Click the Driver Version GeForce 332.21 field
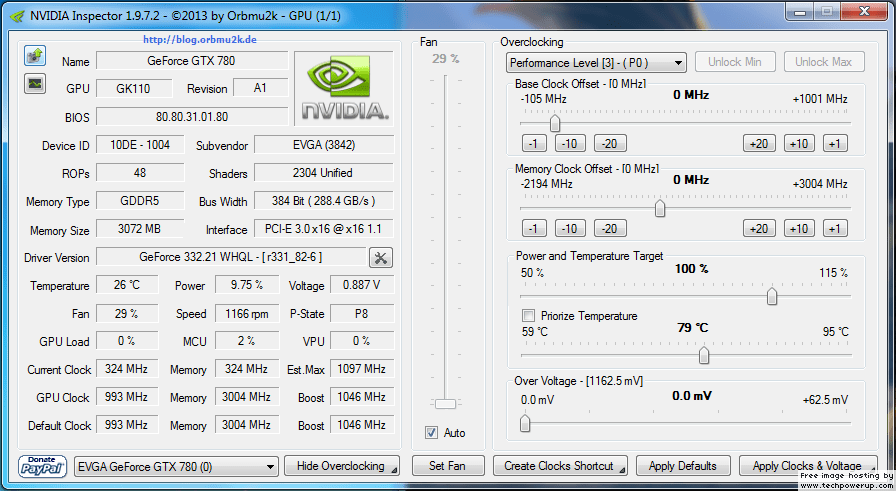Image resolution: width=896 pixels, height=491 pixels. 231,257
